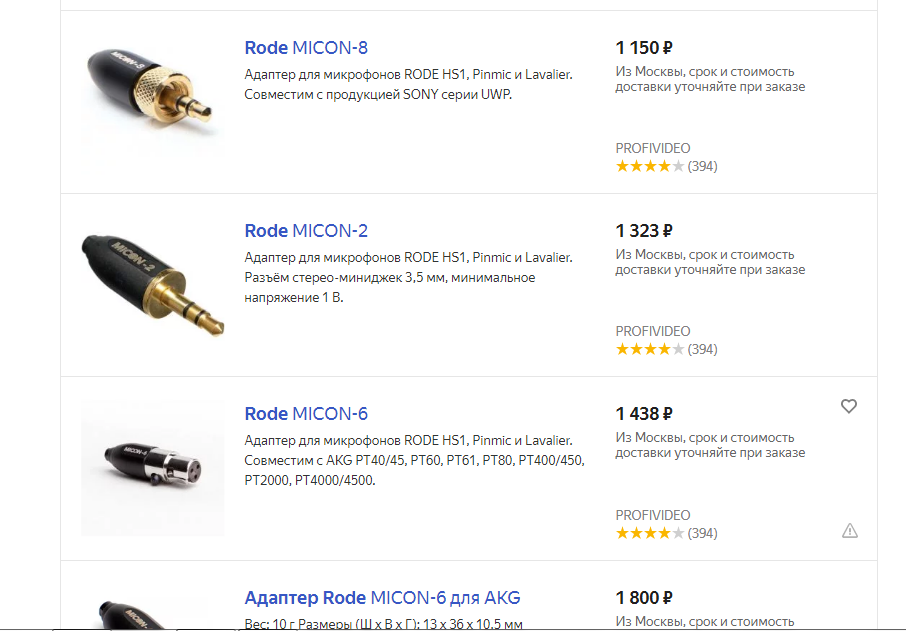Viewport: 906px width, 631px height.
Task: Click the 1 438 ₽ price
Action: click(x=644, y=414)
